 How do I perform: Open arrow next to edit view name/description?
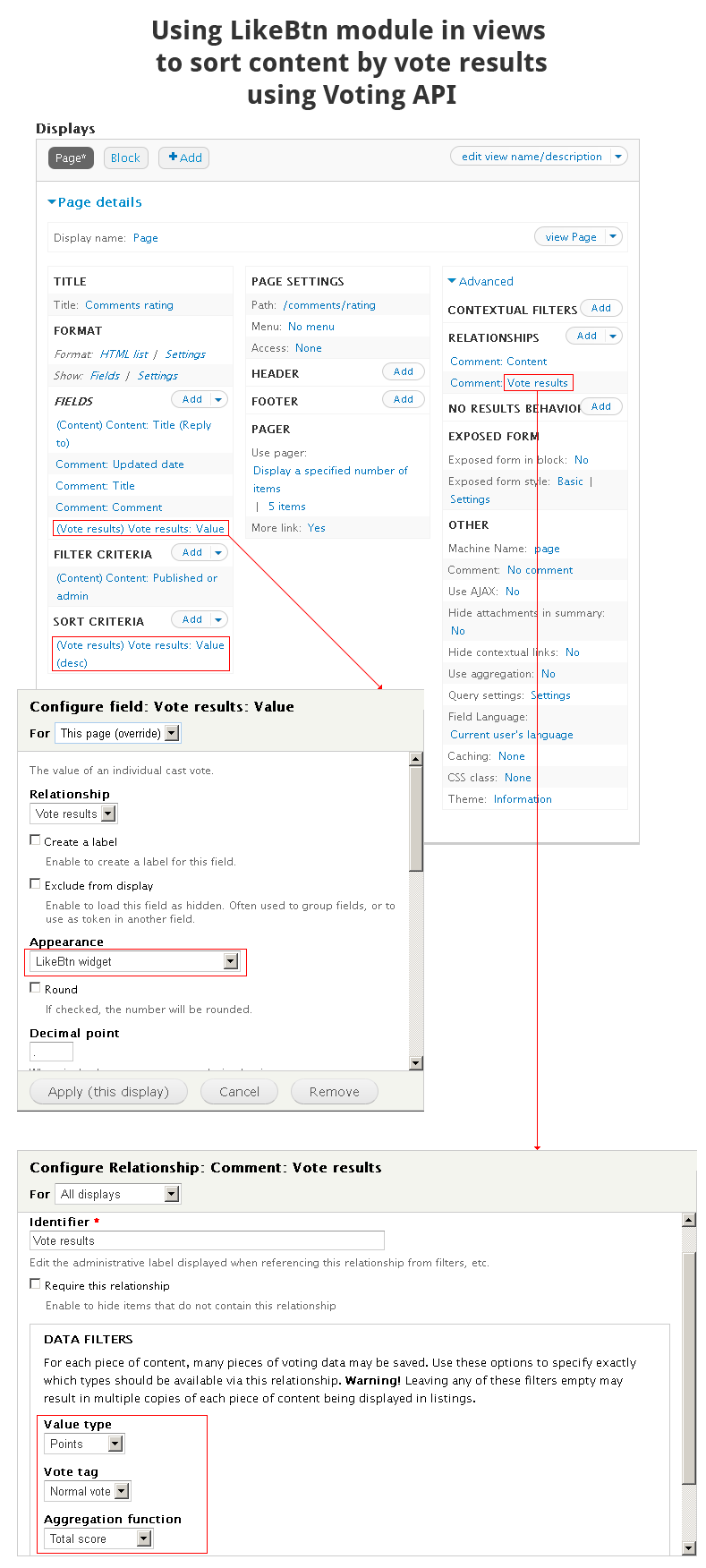(618, 157)
